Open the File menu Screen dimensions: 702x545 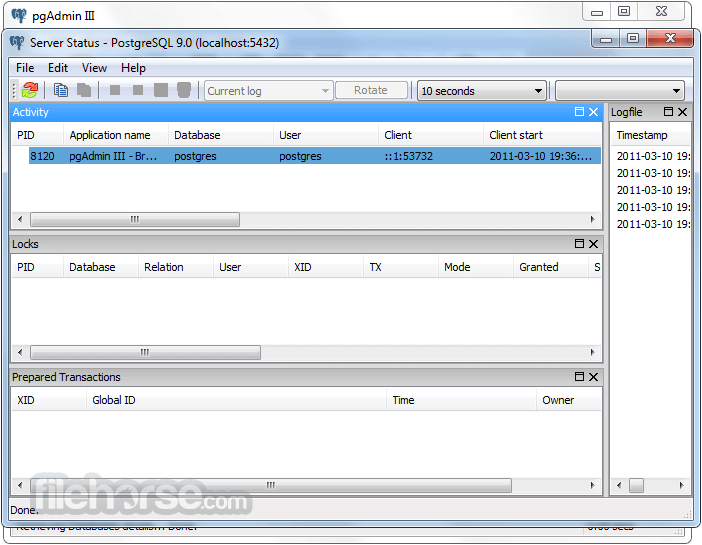[25, 68]
